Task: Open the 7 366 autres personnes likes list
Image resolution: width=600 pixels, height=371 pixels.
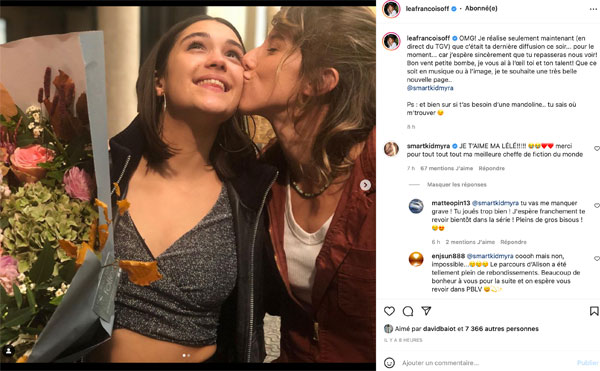Action: [502, 329]
